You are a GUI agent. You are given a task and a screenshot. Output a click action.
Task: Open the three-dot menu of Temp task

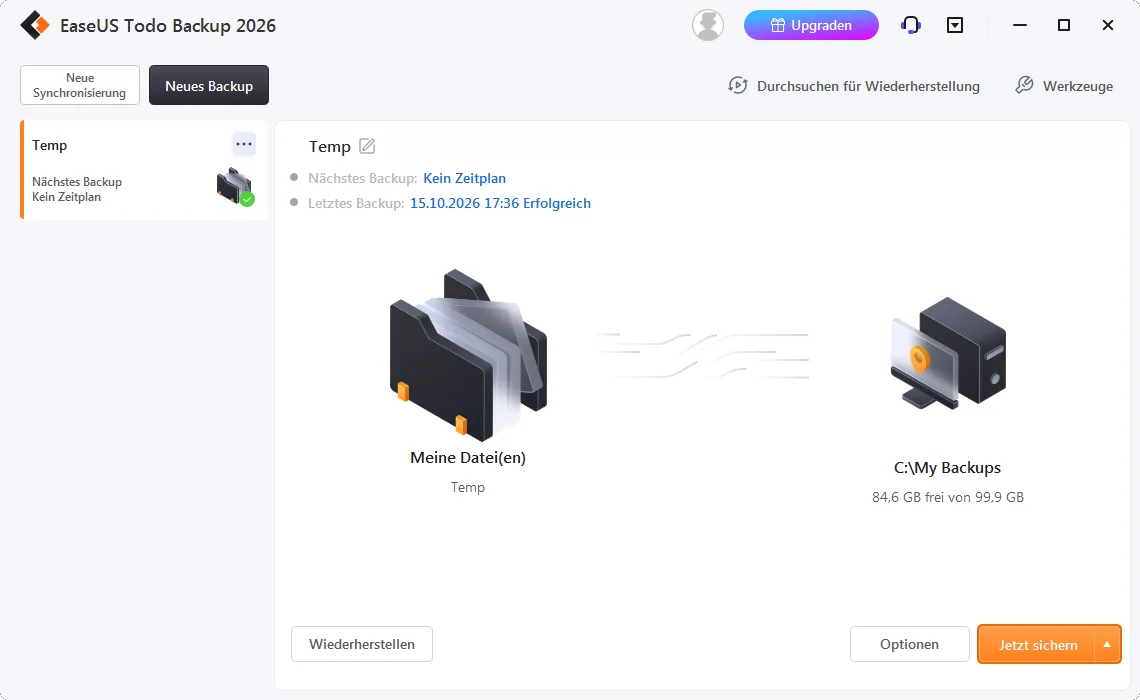[x=244, y=144]
